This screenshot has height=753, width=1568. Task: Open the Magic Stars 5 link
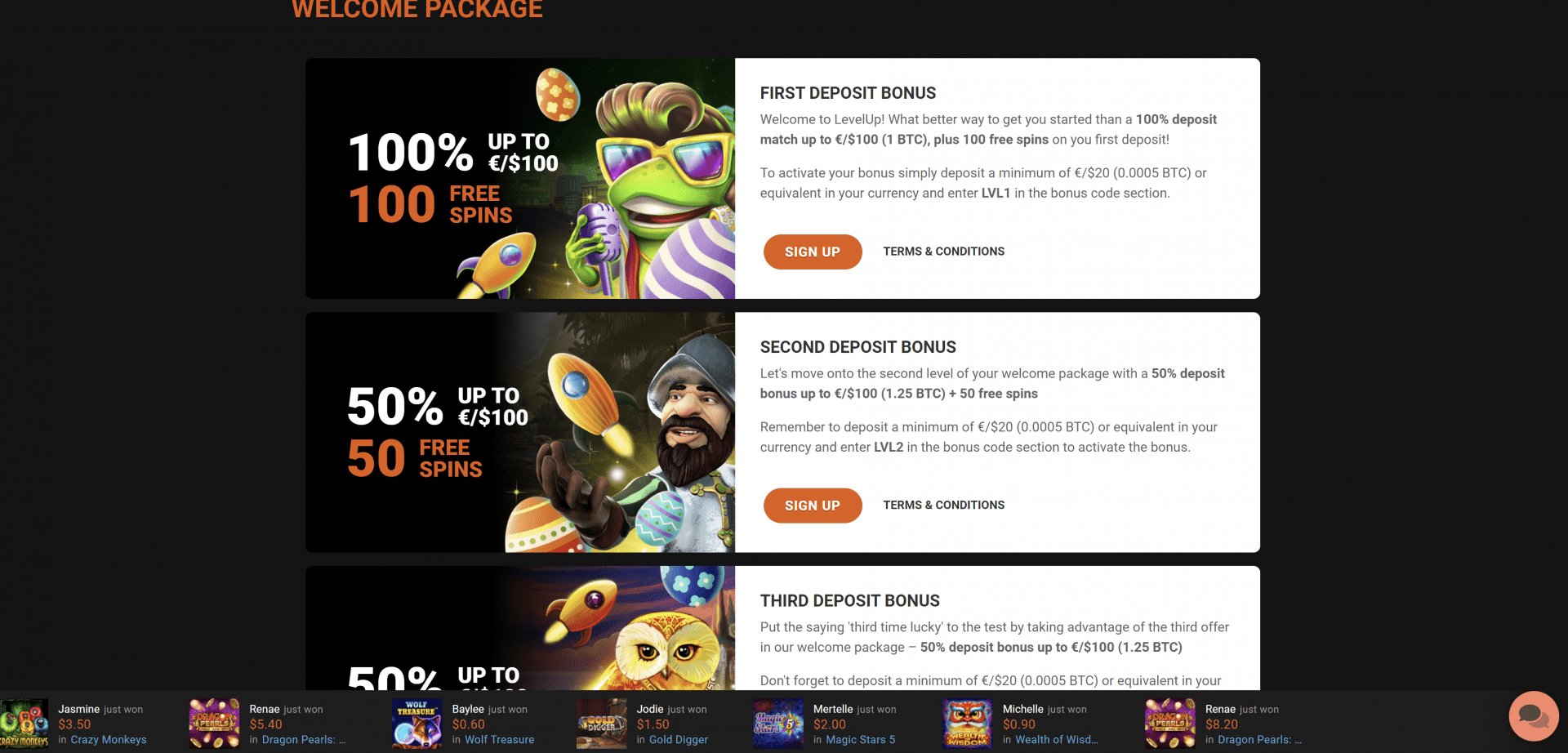[861, 740]
